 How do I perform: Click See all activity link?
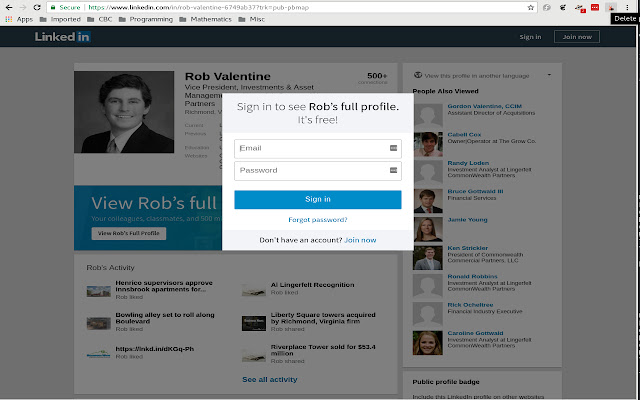point(269,379)
